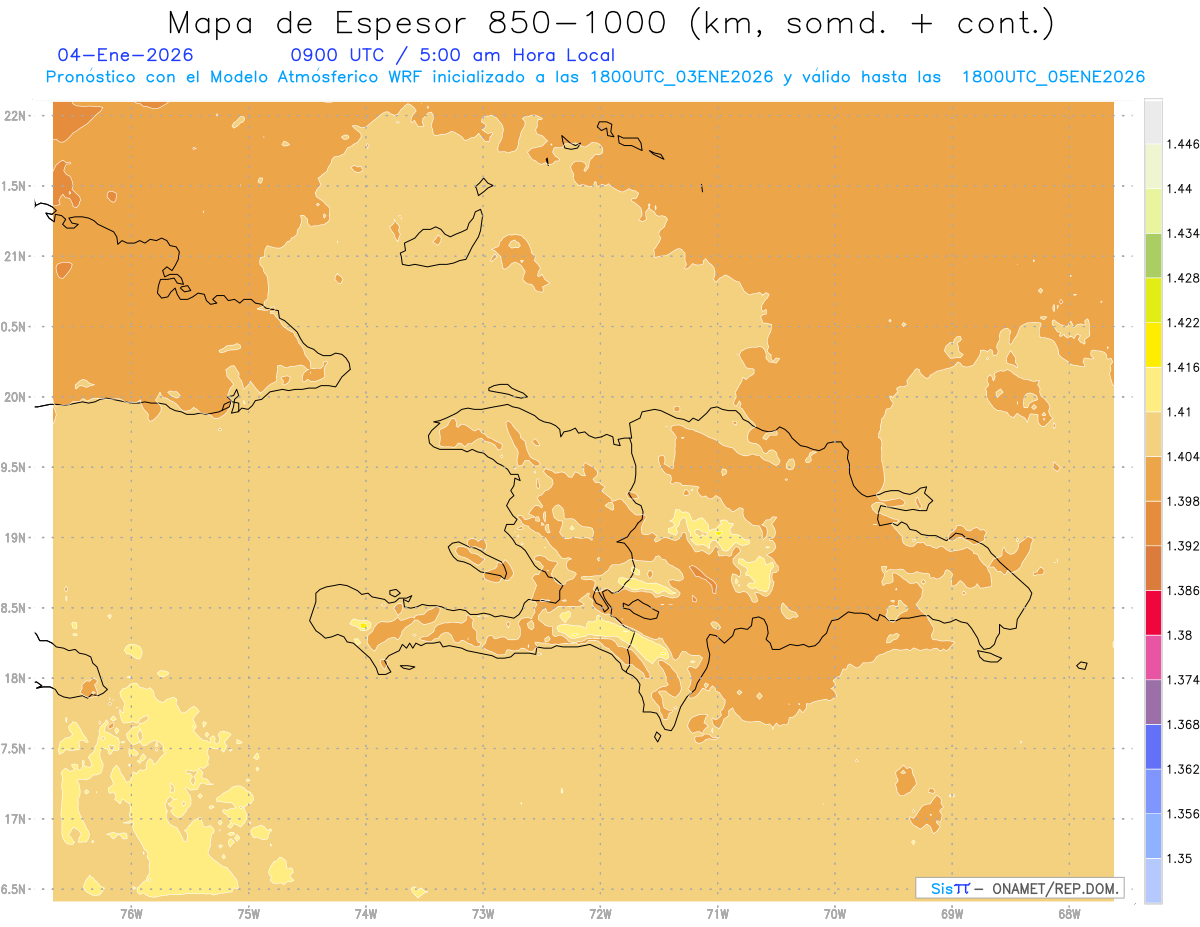Viewport: 1200px width, 927px height.
Task: Click the longitude label "73W"
Action: 483,914
